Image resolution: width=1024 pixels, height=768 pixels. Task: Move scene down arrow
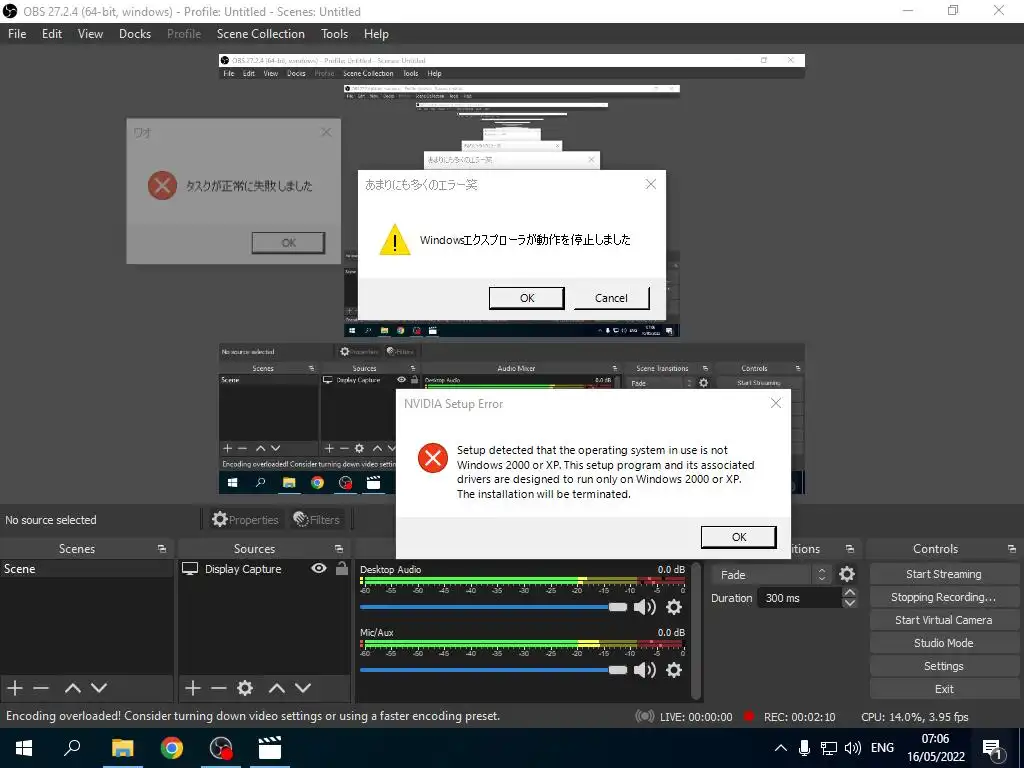coord(99,688)
